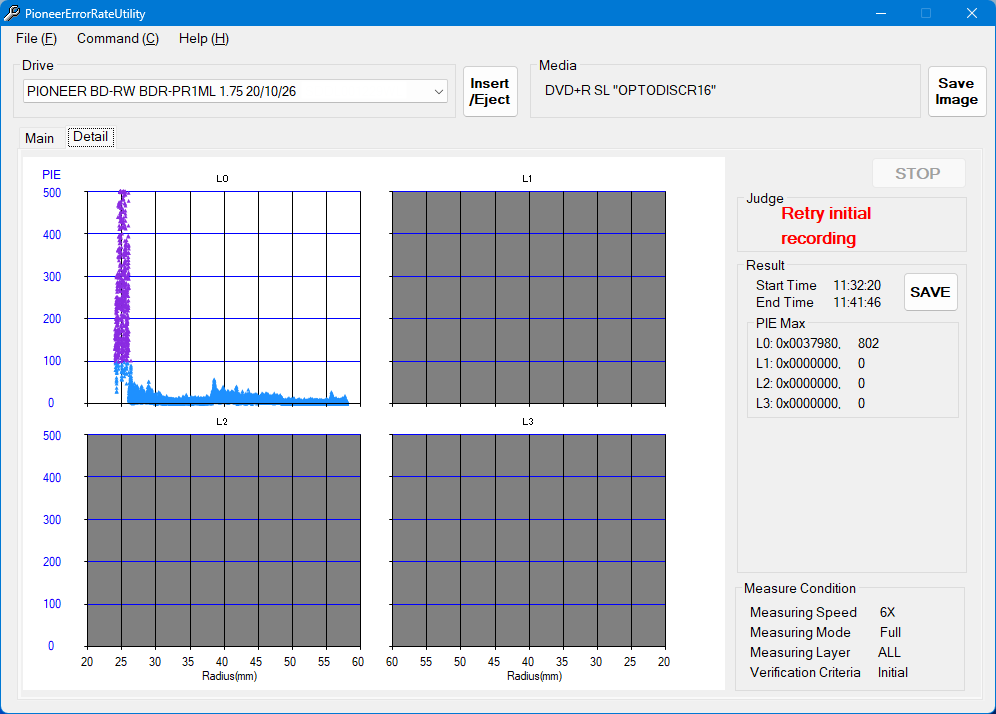Minimize the PioneerErrorRateUtility window
Screen dimensions: 996x714
(x=880, y=13)
